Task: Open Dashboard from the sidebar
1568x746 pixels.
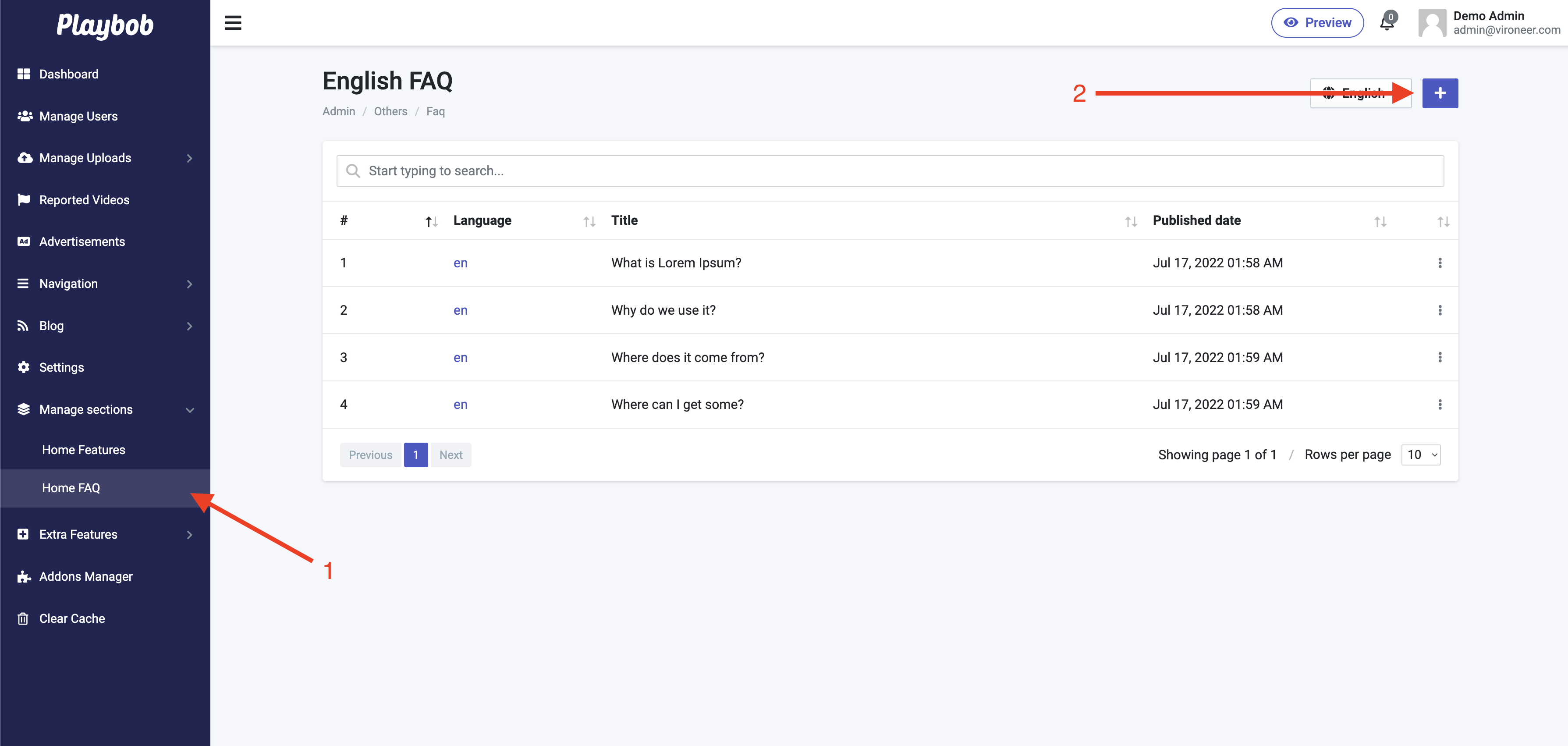Action: tap(69, 75)
